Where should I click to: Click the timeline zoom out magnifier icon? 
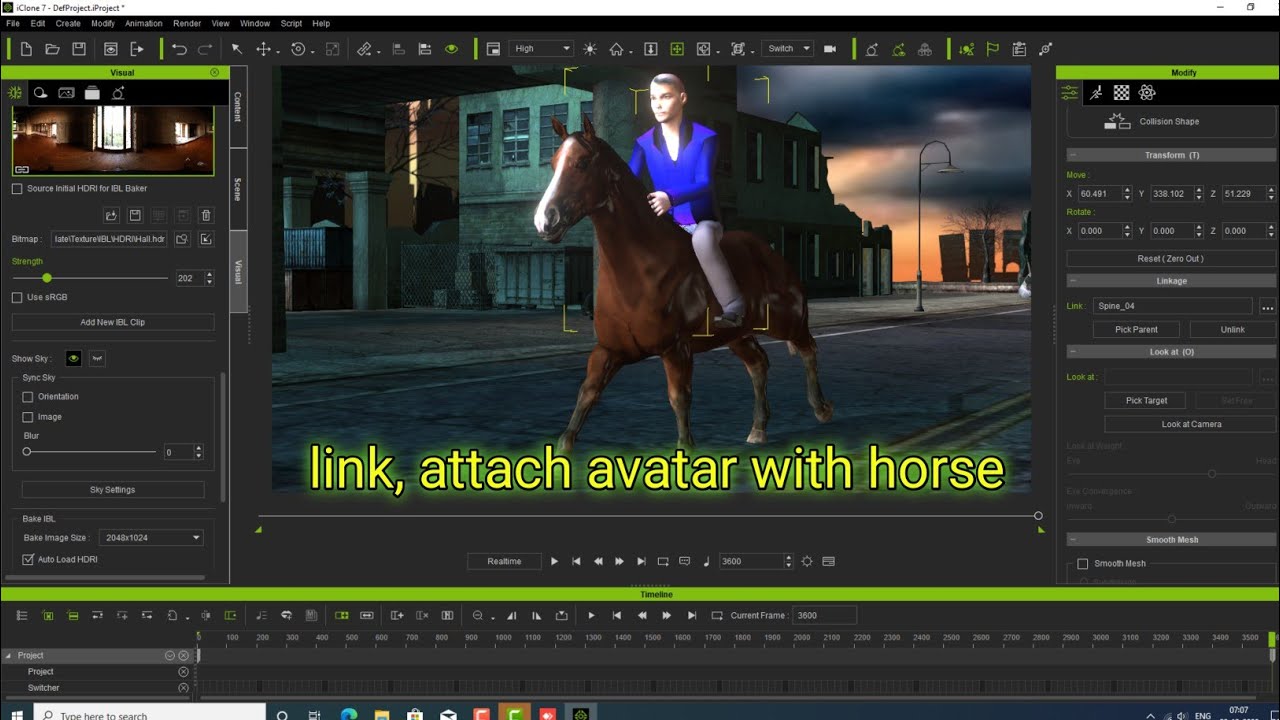pos(478,615)
